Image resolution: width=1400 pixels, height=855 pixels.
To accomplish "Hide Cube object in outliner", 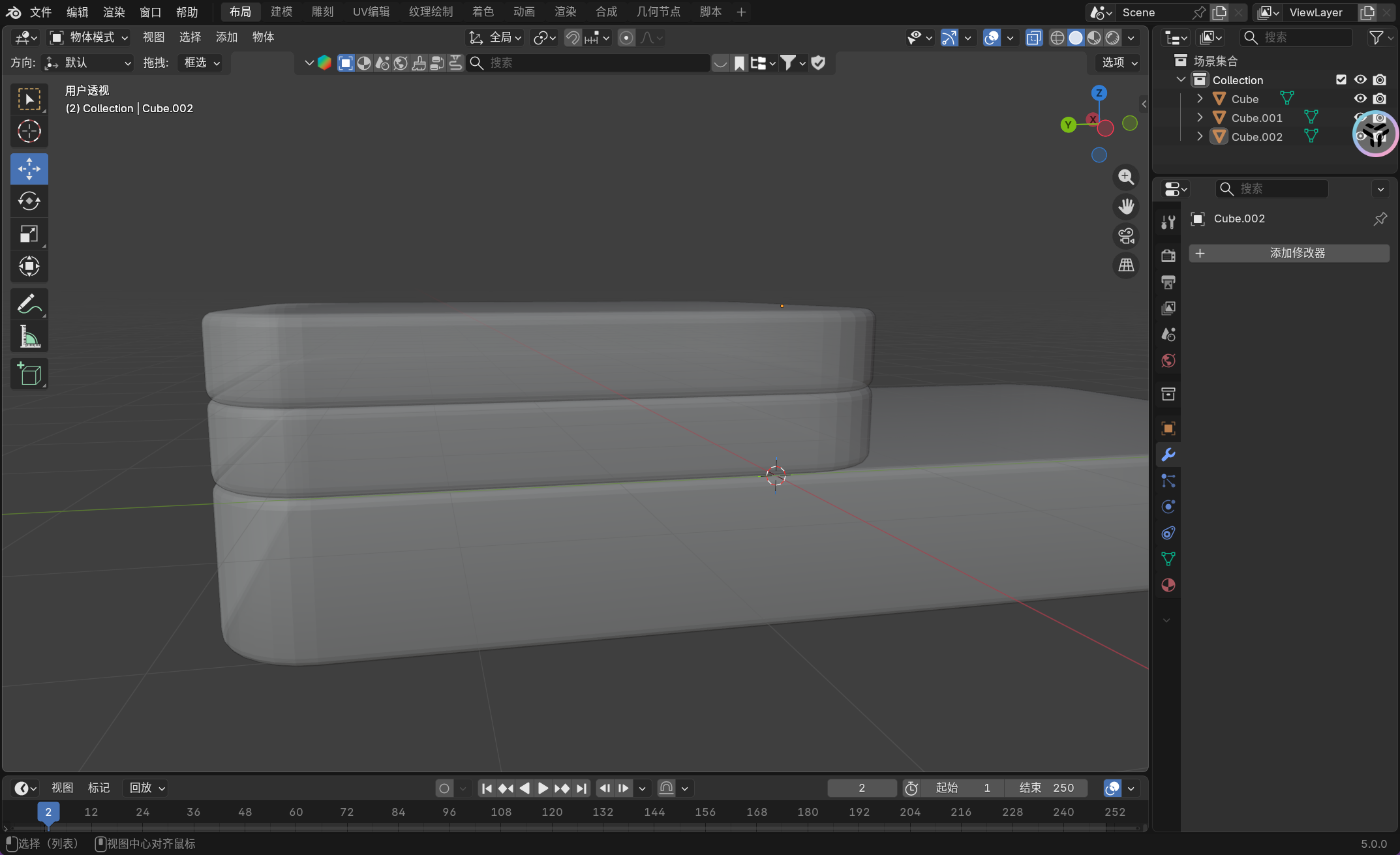I will pos(1360,98).
